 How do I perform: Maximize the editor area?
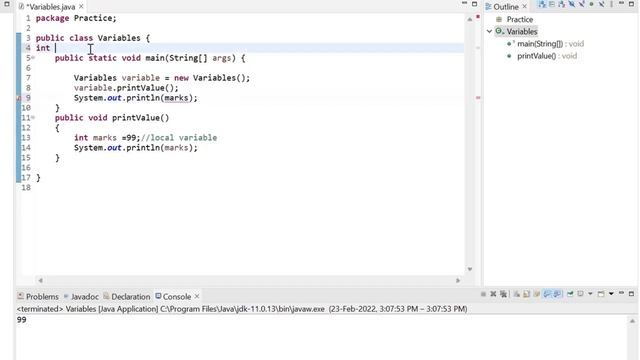[x=474, y=4]
